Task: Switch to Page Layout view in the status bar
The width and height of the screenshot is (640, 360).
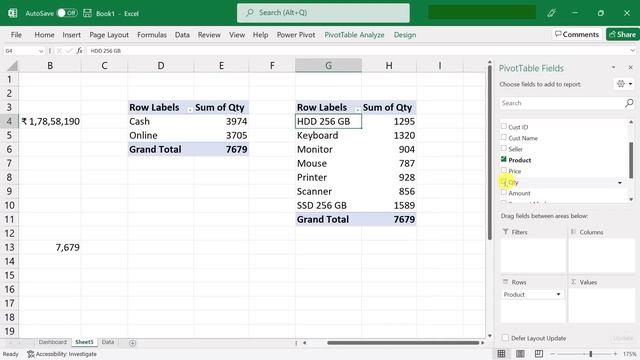Action: coord(520,353)
